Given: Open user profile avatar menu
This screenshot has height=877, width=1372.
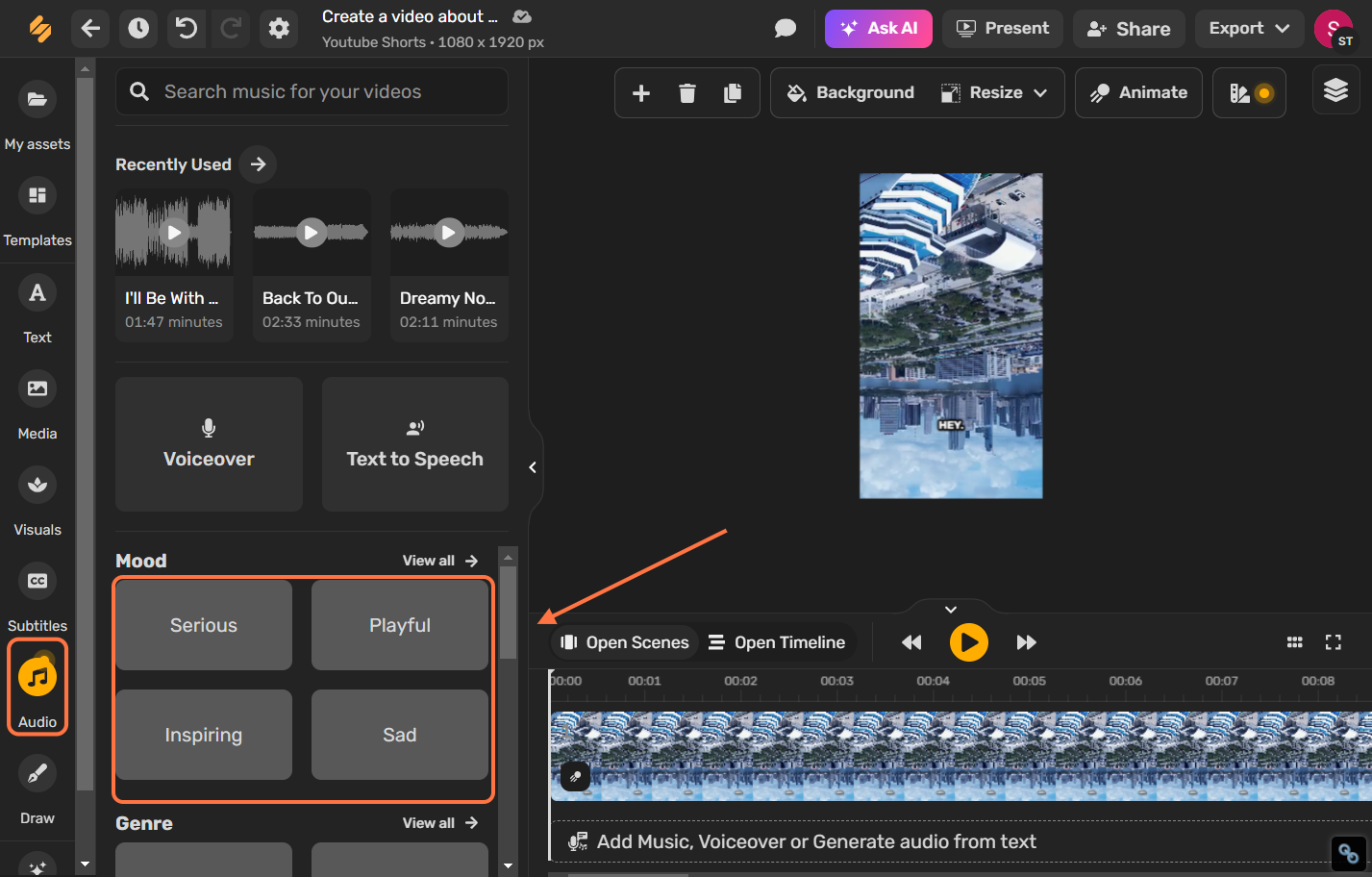Looking at the screenshot, I should pyautogui.click(x=1334, y=29).
